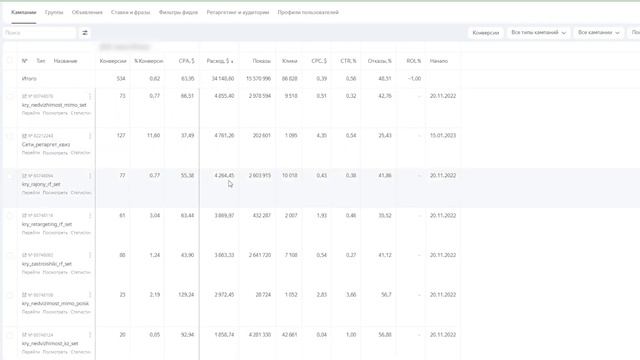
Task: Click the ROI, % column header
Action: (414, 61)
